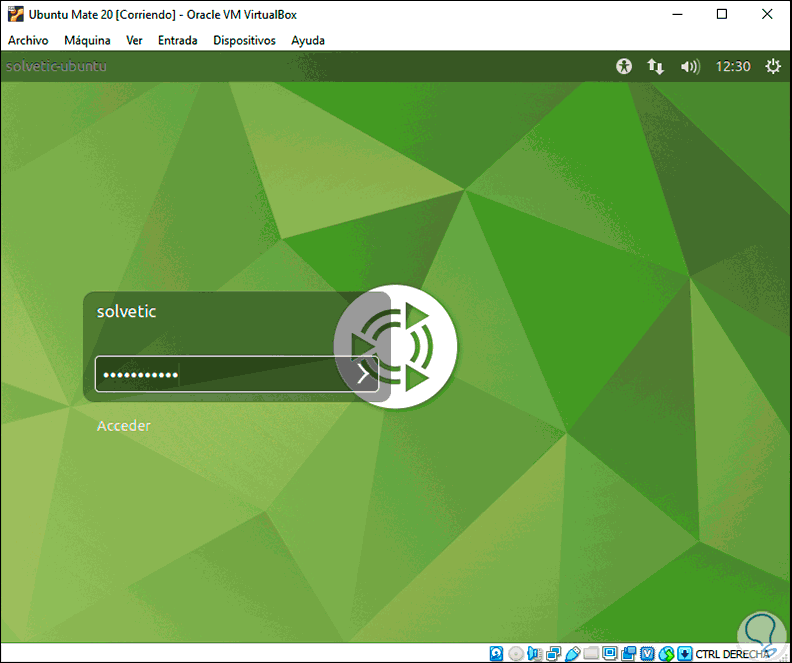Click the audio status icon
This screenshot has height=663, width=792.
[x=534, y=654]
